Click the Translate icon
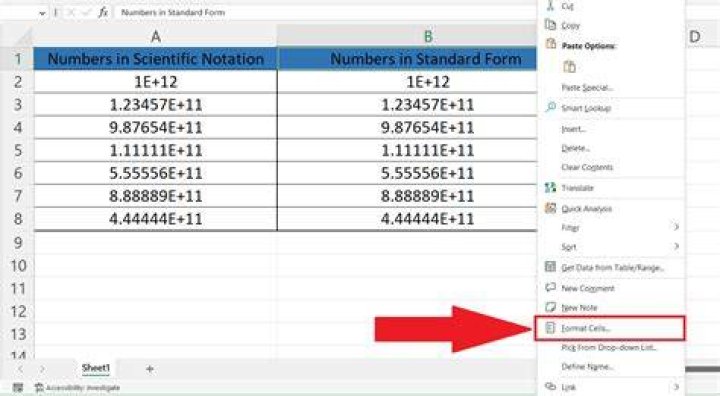Image resolution: width=720 pixels, height=396 pixels. pyautogui.click(x=550, y=187)
